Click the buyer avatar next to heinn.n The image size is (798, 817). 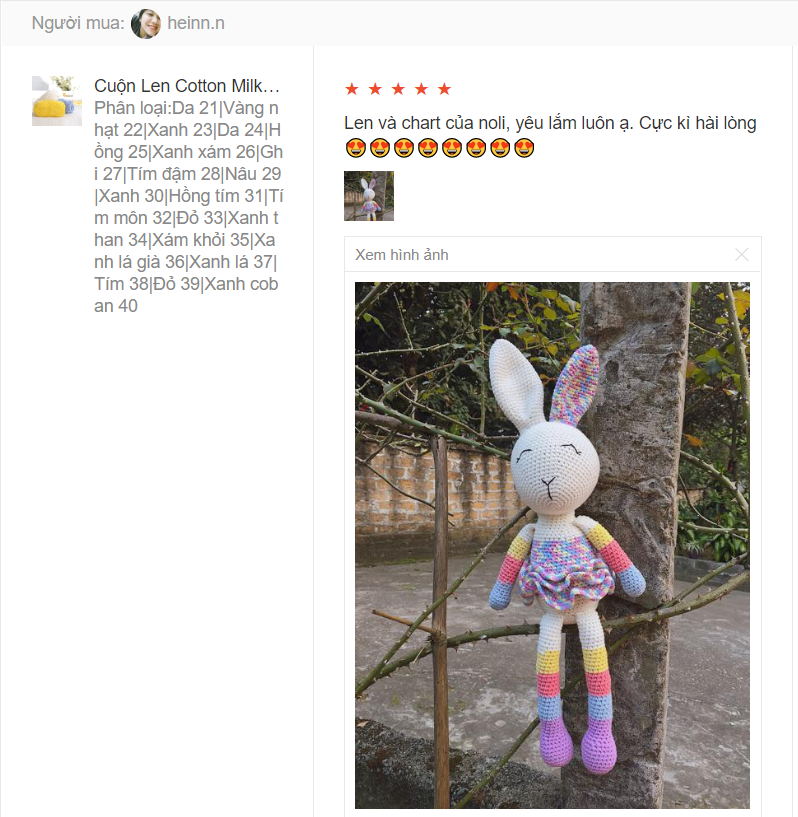(146, 23)
